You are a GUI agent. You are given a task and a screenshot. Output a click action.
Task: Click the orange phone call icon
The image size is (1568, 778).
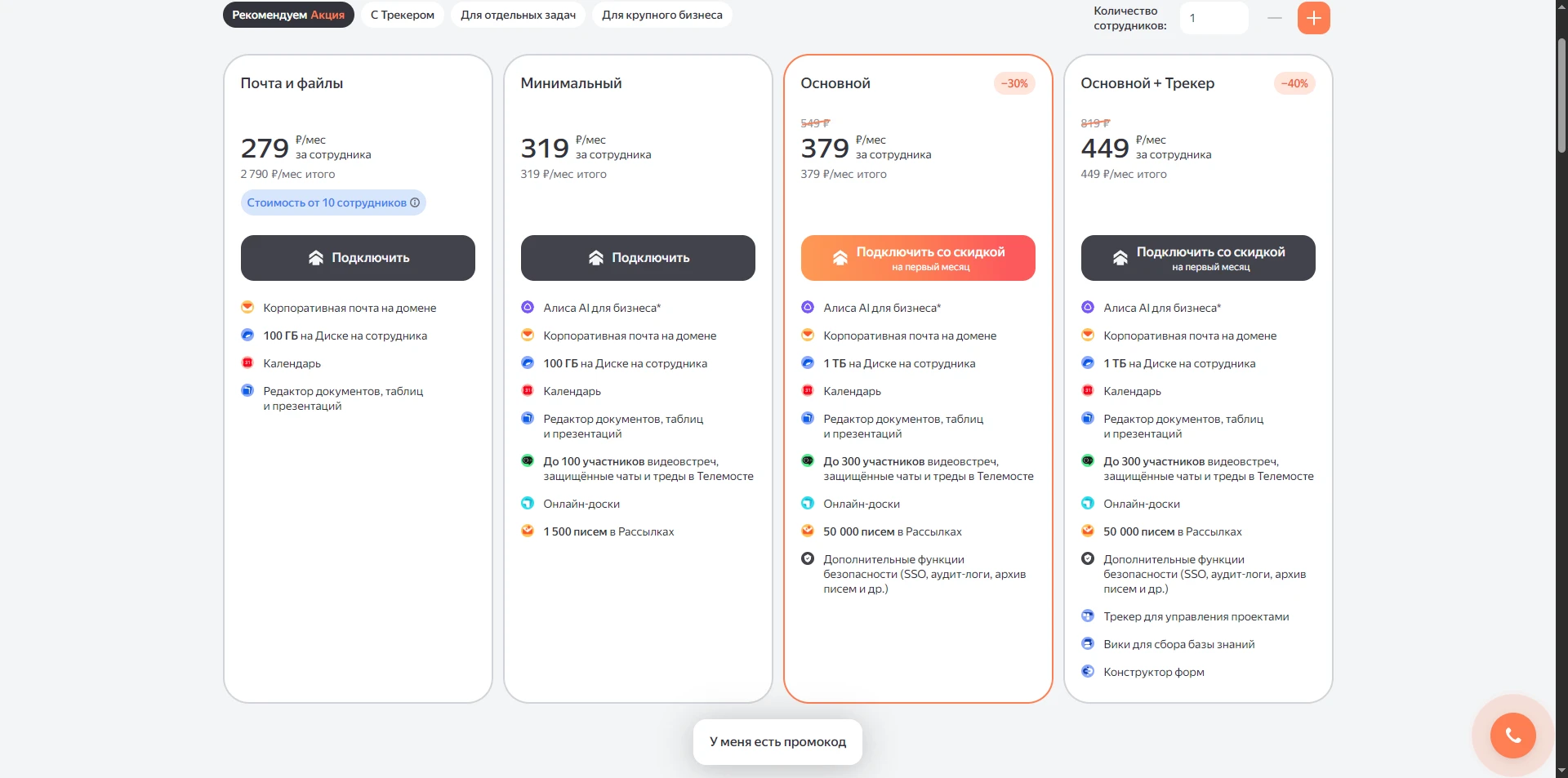[x=1512, y=736]
